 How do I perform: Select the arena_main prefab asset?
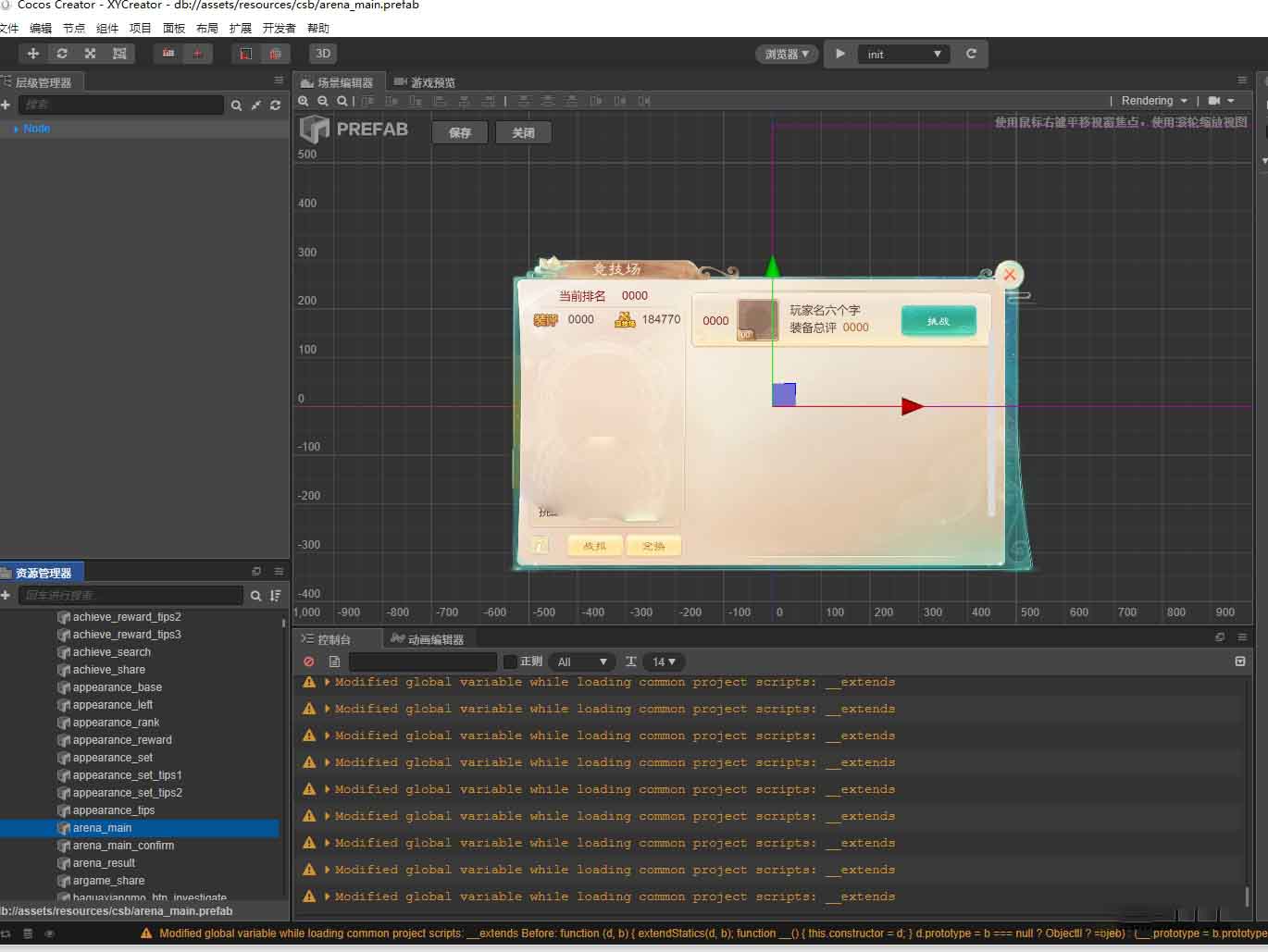[x=139, y=828]
